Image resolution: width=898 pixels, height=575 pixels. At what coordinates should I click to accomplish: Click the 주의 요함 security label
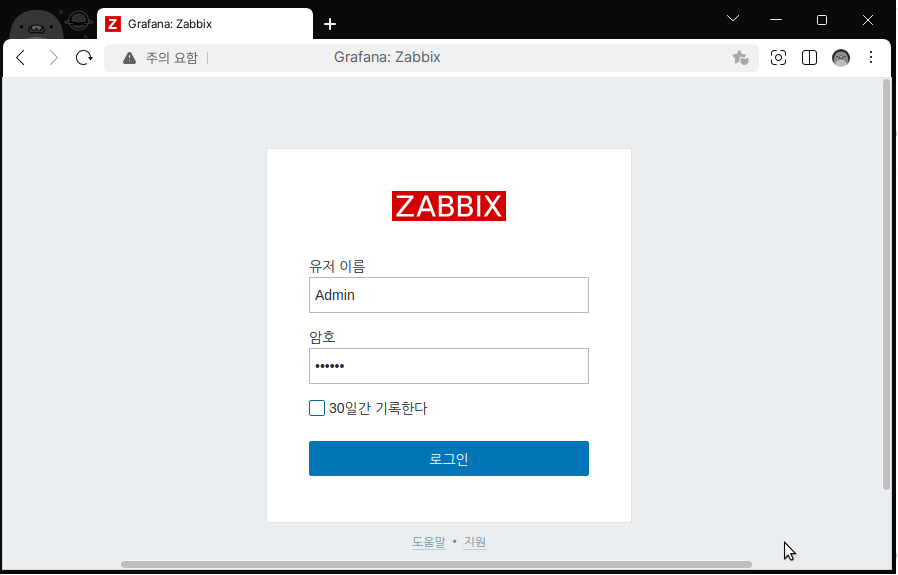171,58
